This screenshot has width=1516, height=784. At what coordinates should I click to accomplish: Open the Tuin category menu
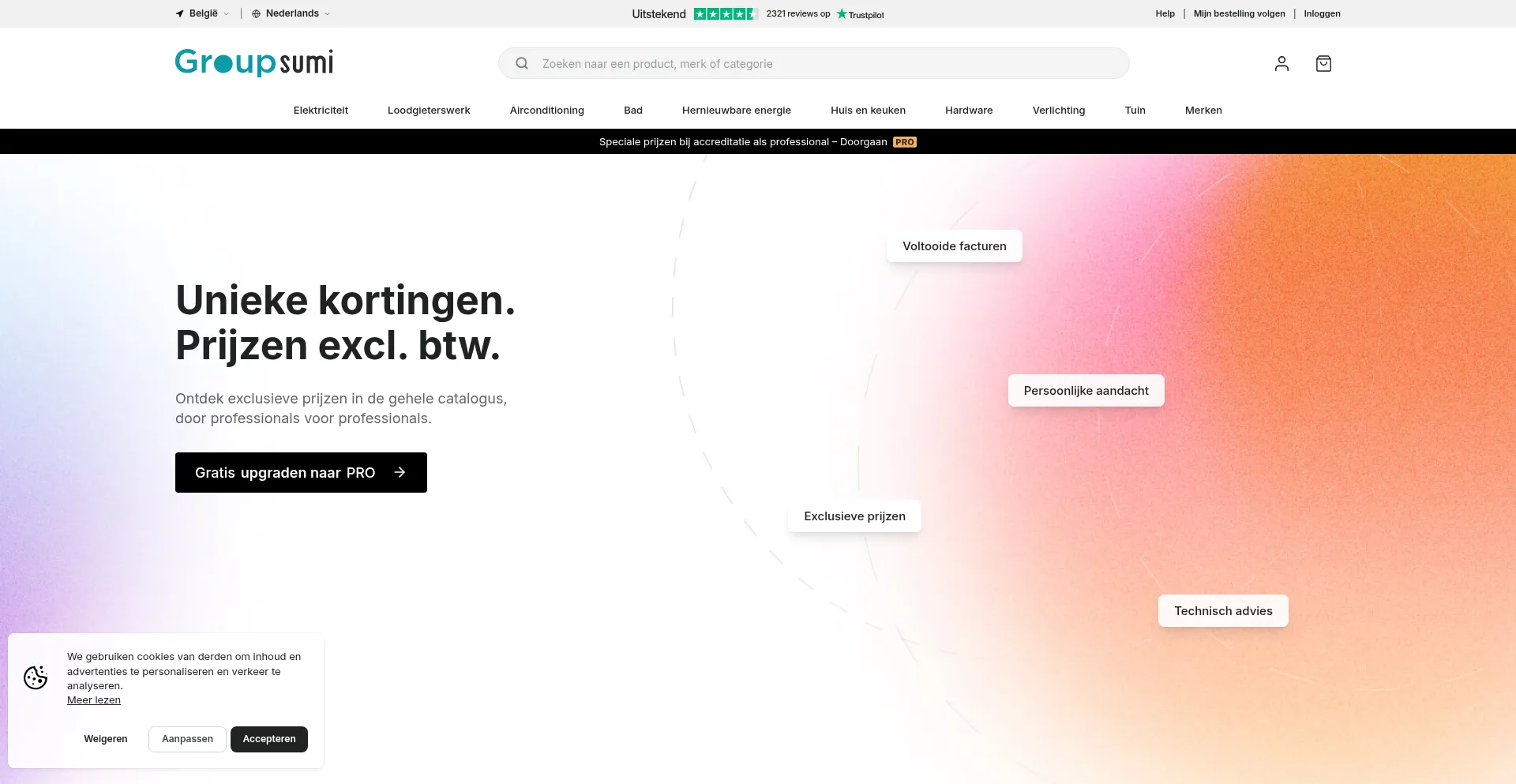(x=1135, y=111)
